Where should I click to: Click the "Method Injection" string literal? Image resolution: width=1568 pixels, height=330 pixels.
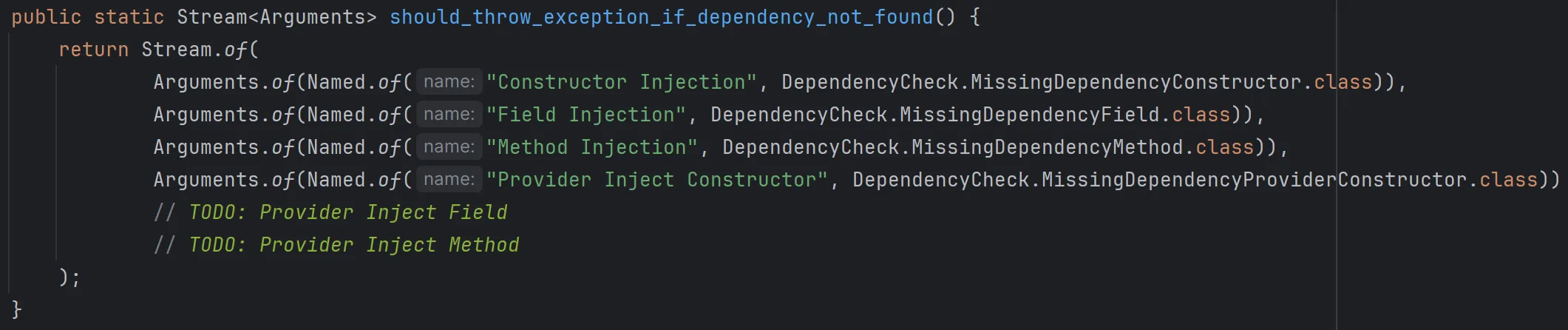[592, 147]
